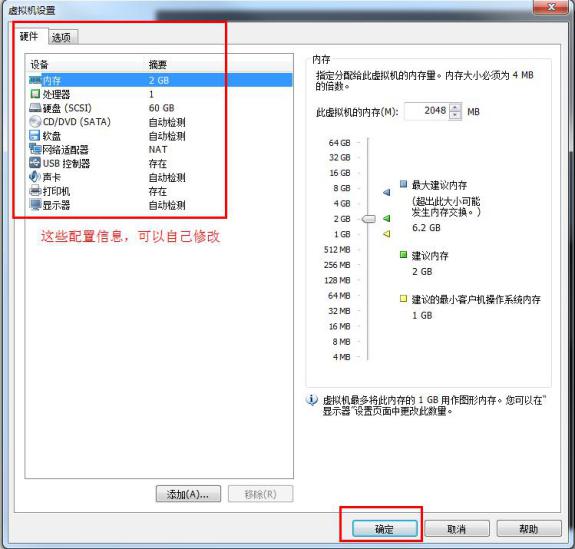Click the 6.2 GB maximum recommended value
The width and height of the screenshot is (575, 549).
pyautogui.click(x=426, y=228)
